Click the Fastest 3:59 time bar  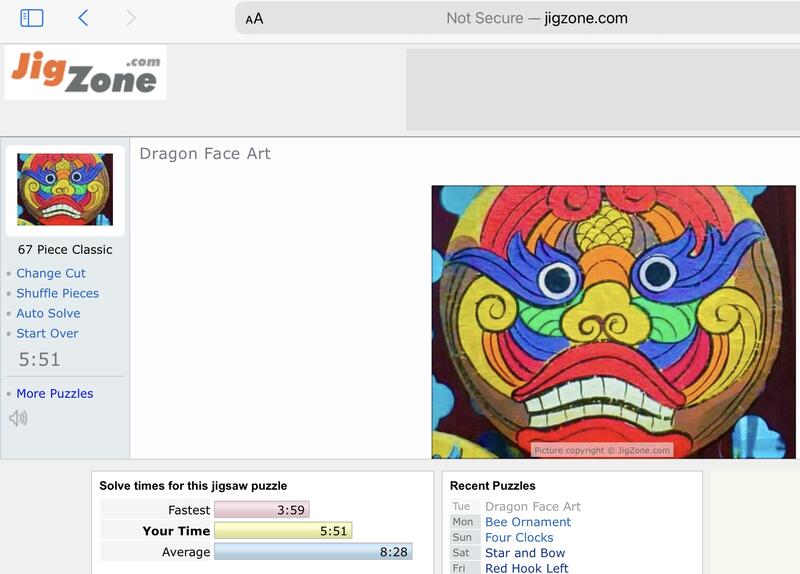[x=262, y=510]
